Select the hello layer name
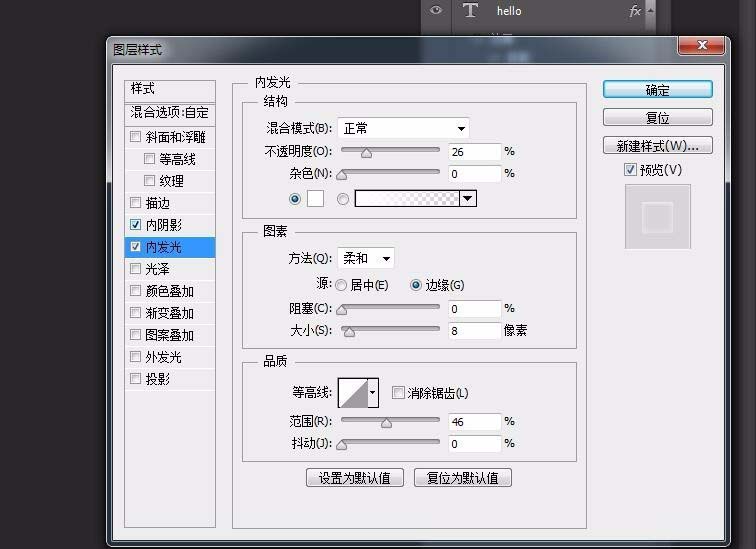 (509, 11)
